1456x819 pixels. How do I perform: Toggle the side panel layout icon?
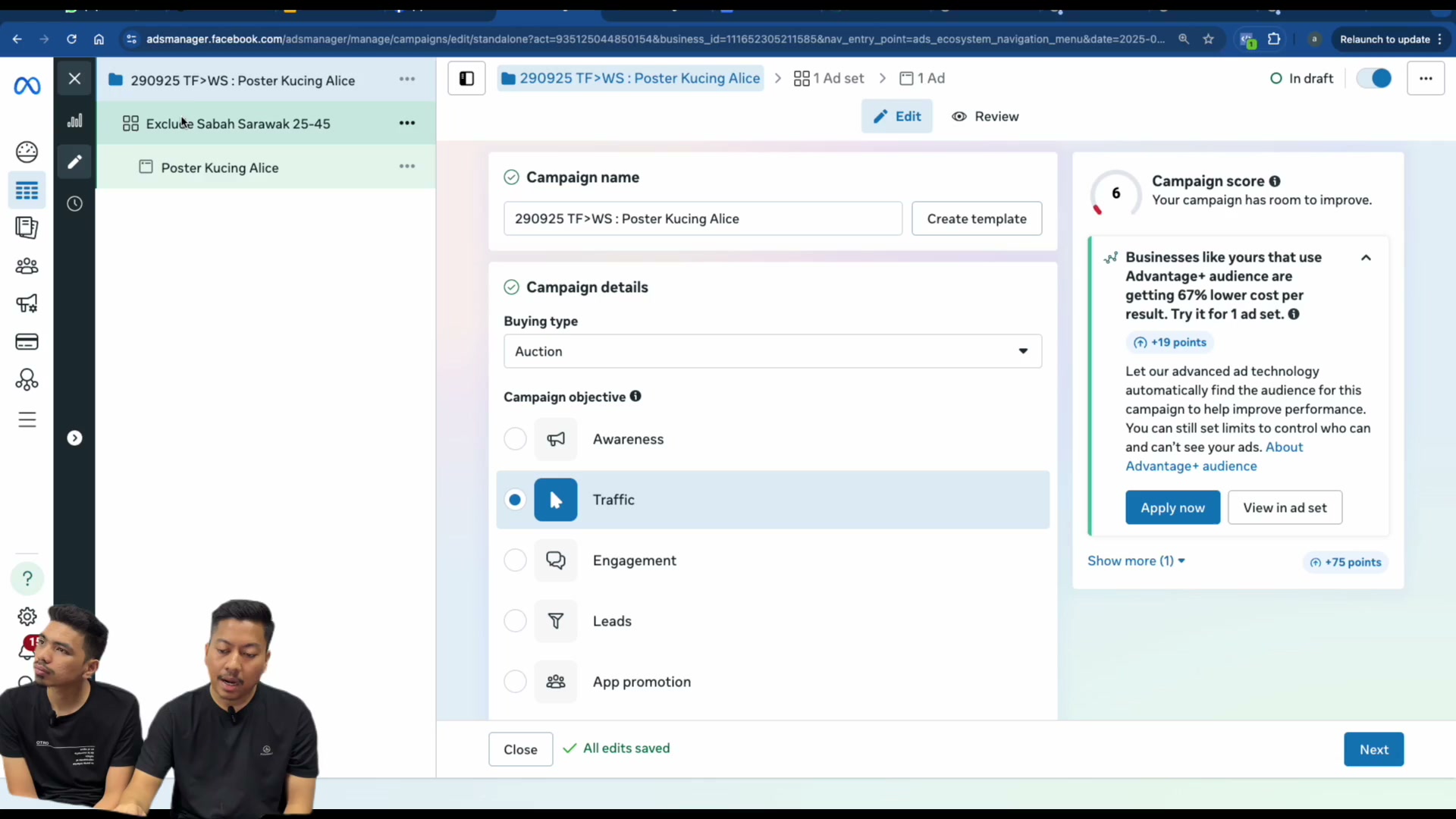pos(466,78)
